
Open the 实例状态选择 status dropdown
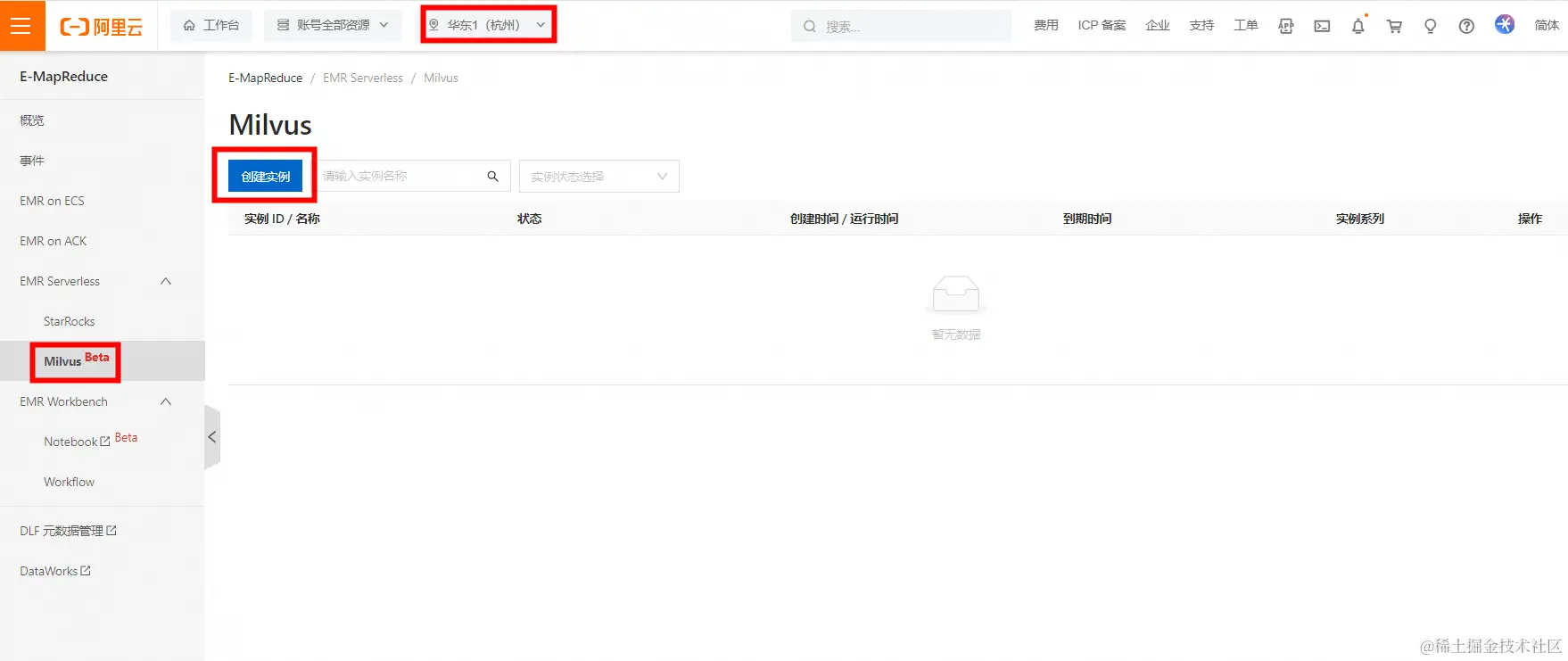tap(599, 176)
